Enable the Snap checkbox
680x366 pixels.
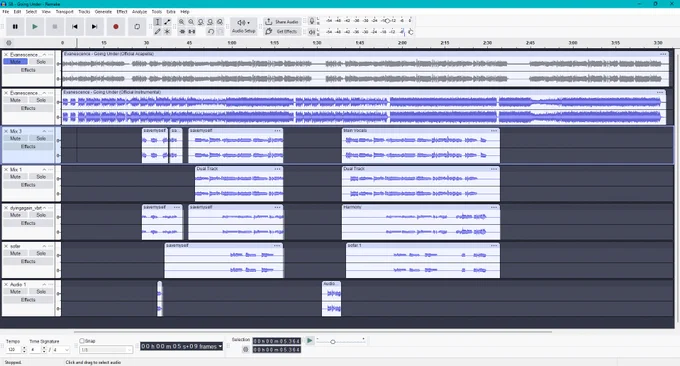coord(82,341)
